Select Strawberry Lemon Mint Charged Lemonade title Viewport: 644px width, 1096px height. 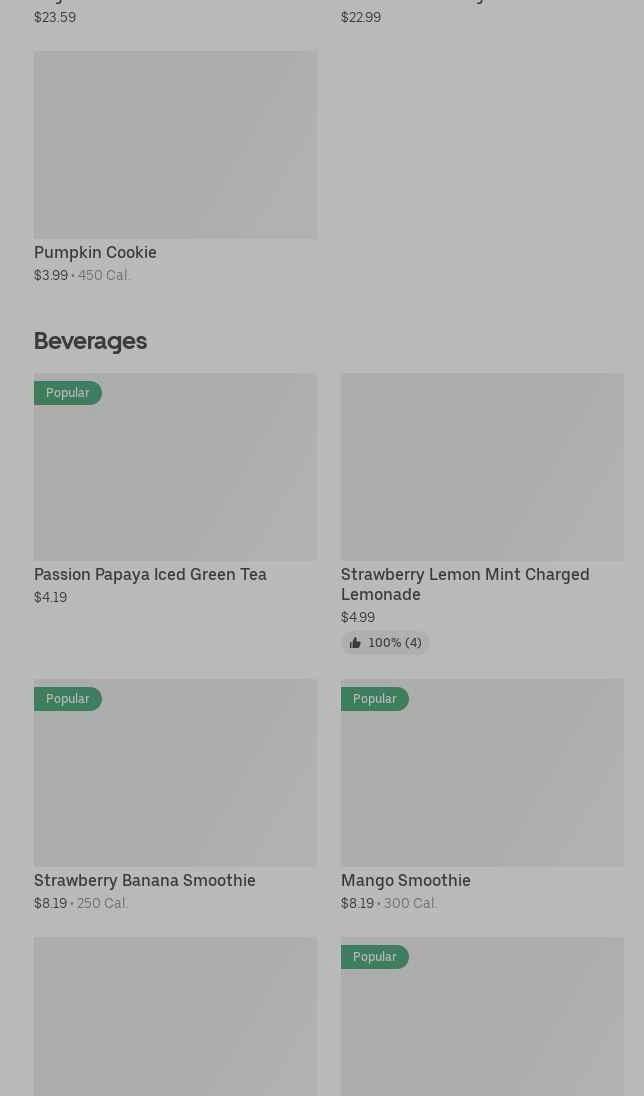pyautogui.click(x=465, y=584)
